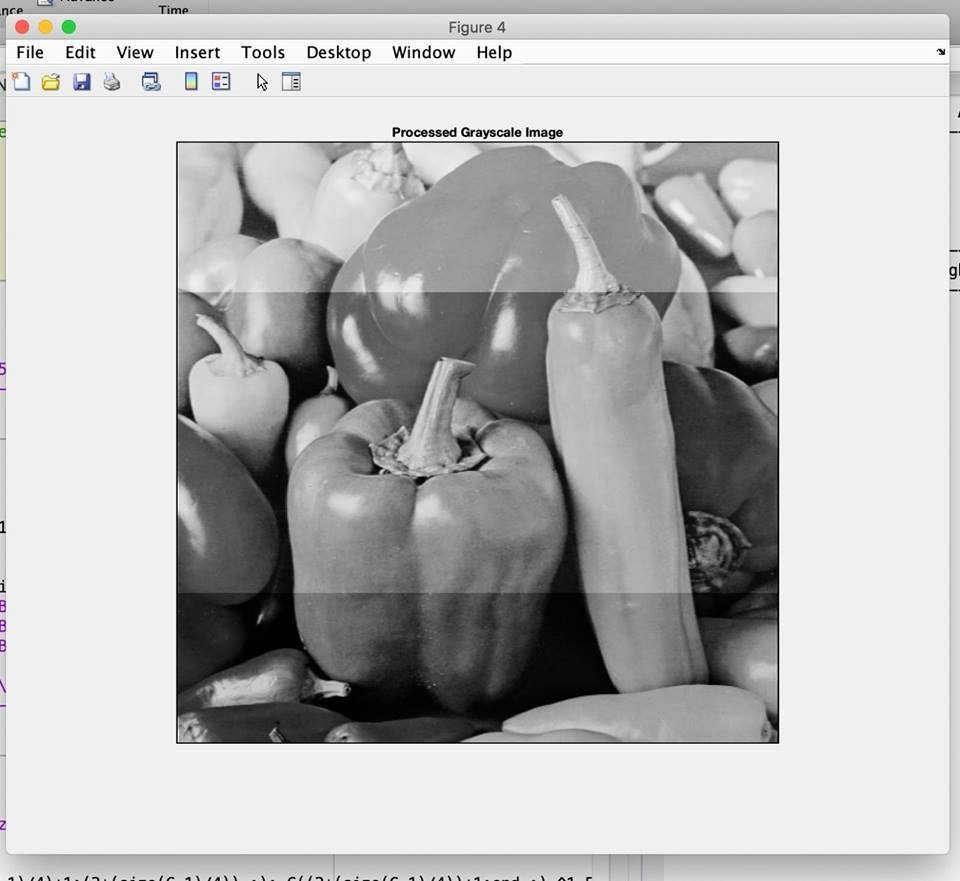Dock the figure with the corner arrow
The height and width of the screenshot is (881, 960).
tap(940, 52)
